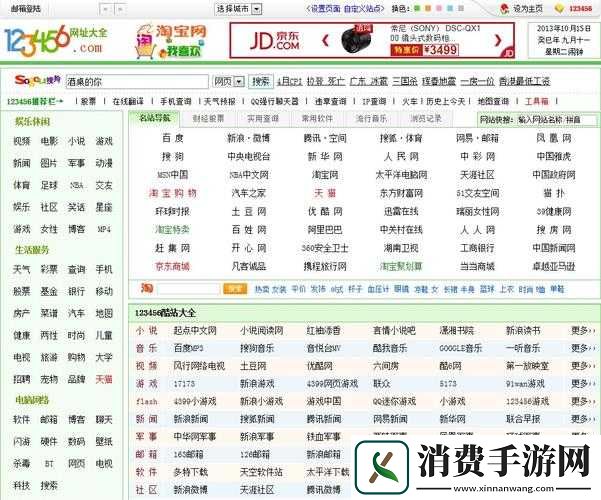Open the 携程旅行网 site link

coord(325,266)
